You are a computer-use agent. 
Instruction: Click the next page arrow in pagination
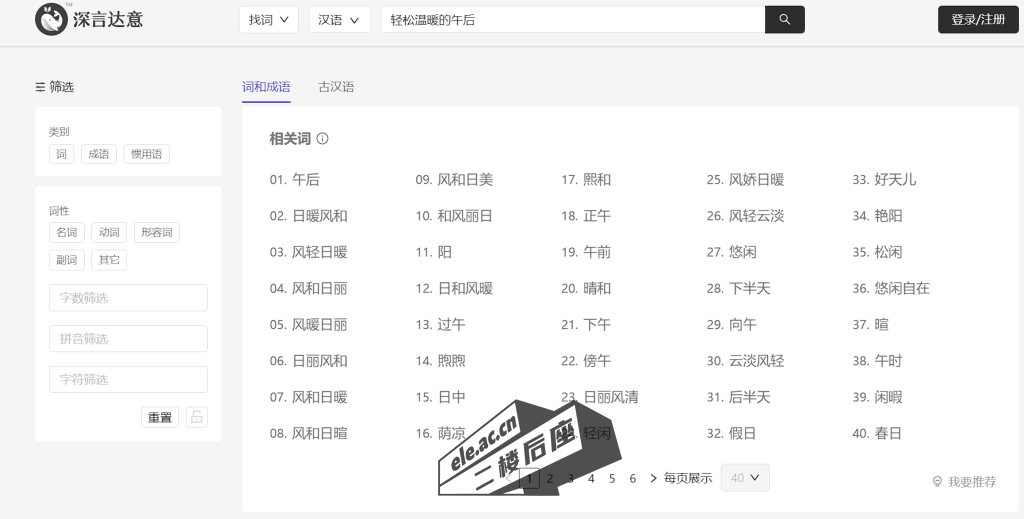point(653,478)
